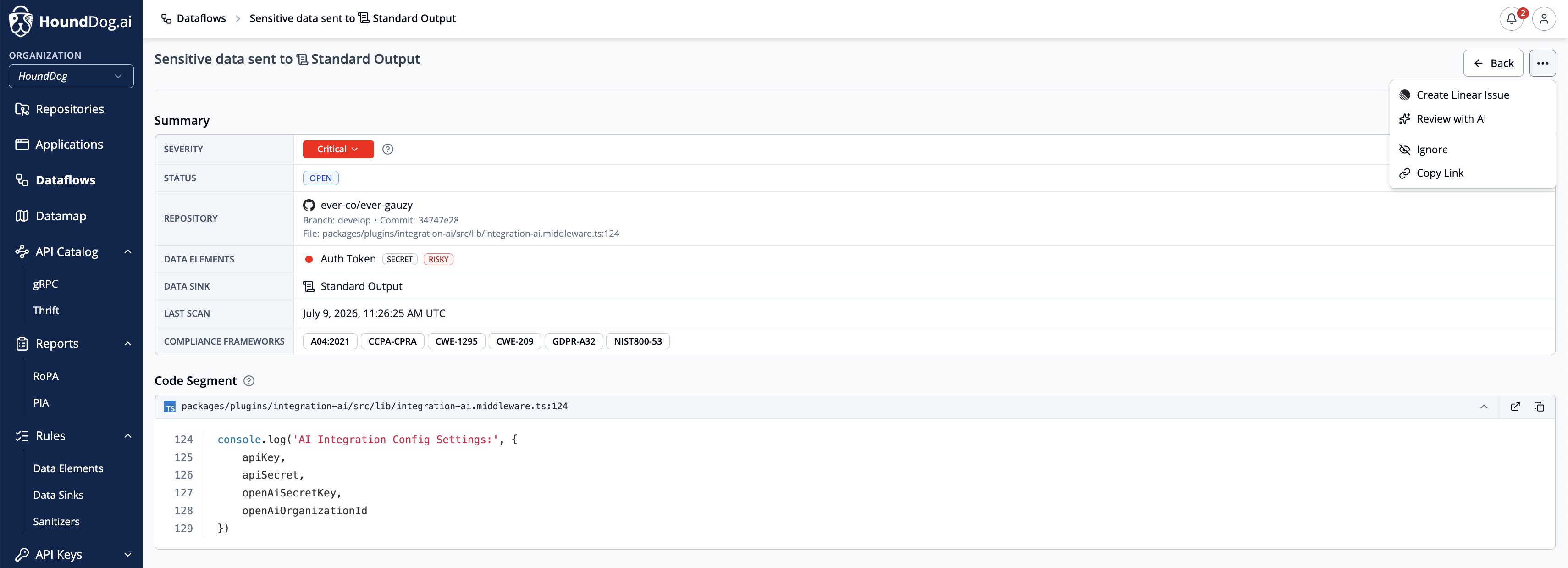The height and width of the screenshot is (568, 1568).
Task: Open the HoundDog organization dropdown
Action: [71, 76]
